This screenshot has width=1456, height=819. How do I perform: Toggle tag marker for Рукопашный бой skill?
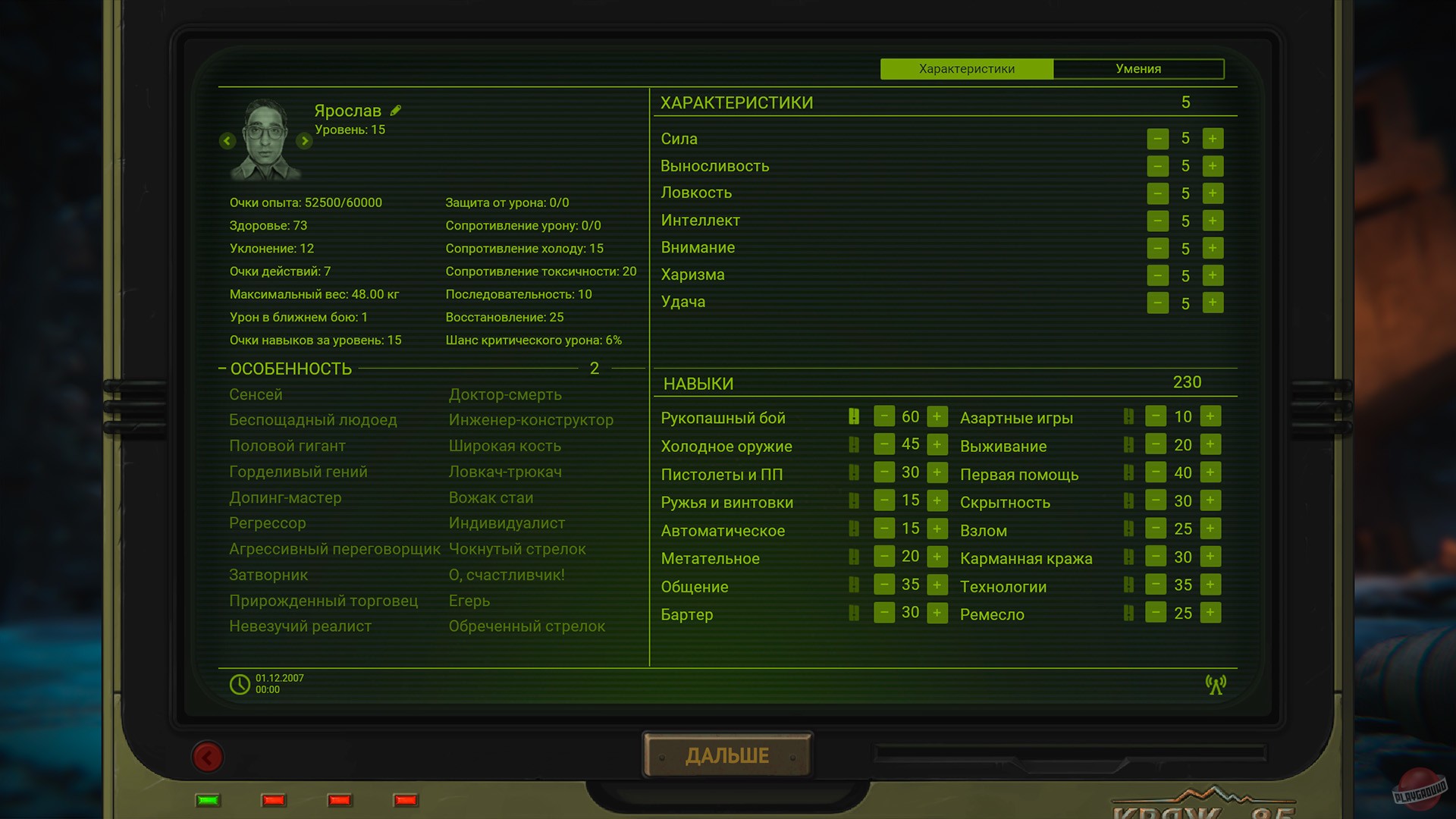tap(854, 416)
